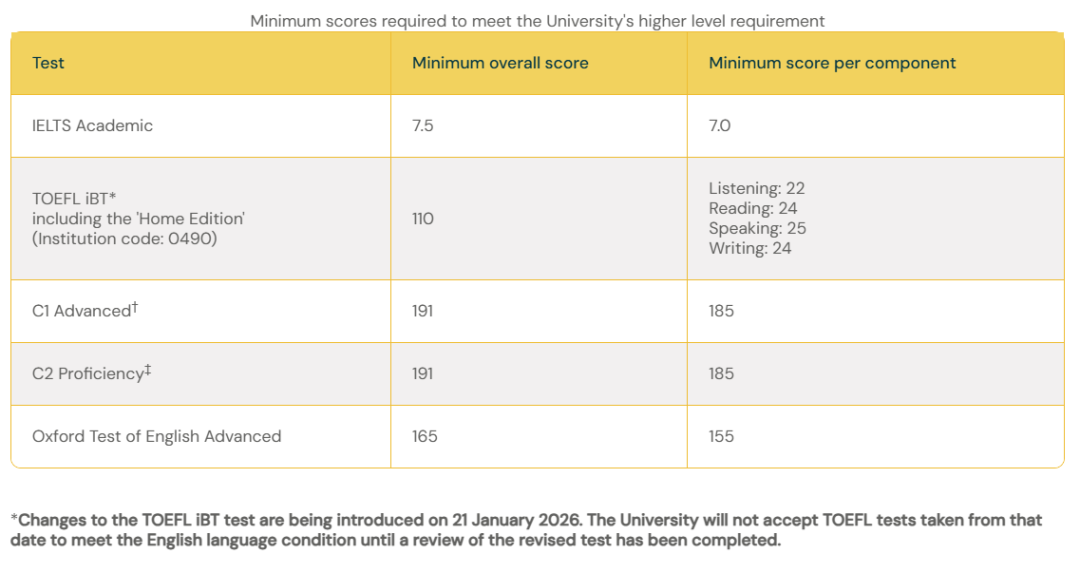1080x573 pixels.
Task: Click the Test column header
Action: pos(48,63)
